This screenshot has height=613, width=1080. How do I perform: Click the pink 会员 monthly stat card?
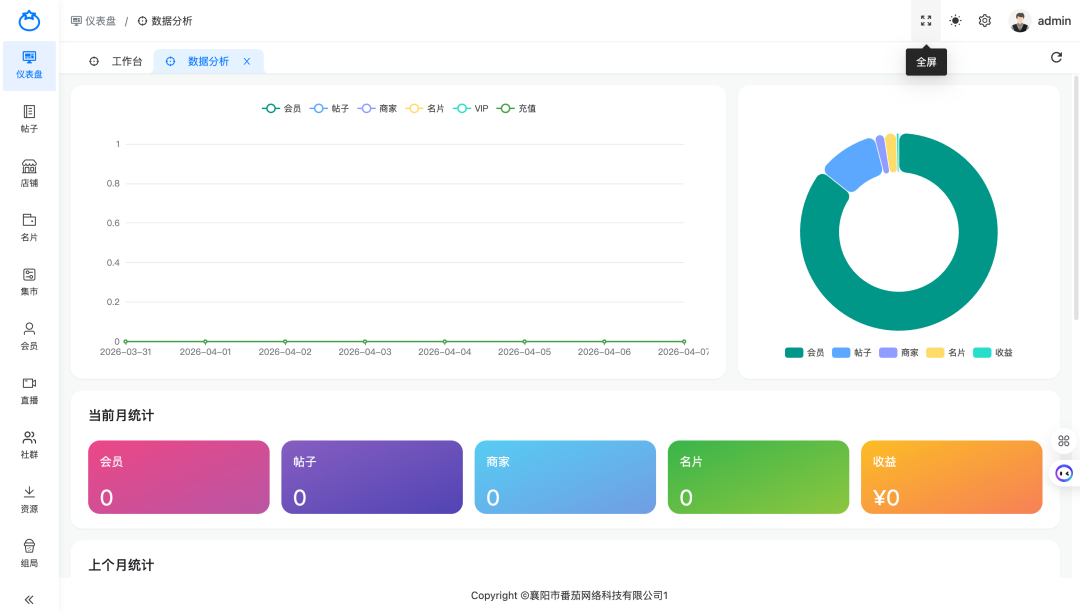point(178,477)
